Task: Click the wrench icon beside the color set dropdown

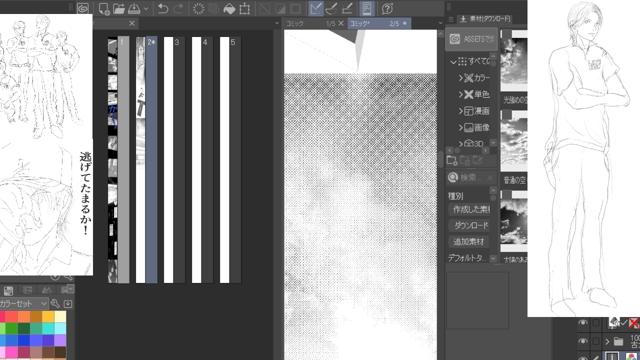Action: click(x=55, y=304)
